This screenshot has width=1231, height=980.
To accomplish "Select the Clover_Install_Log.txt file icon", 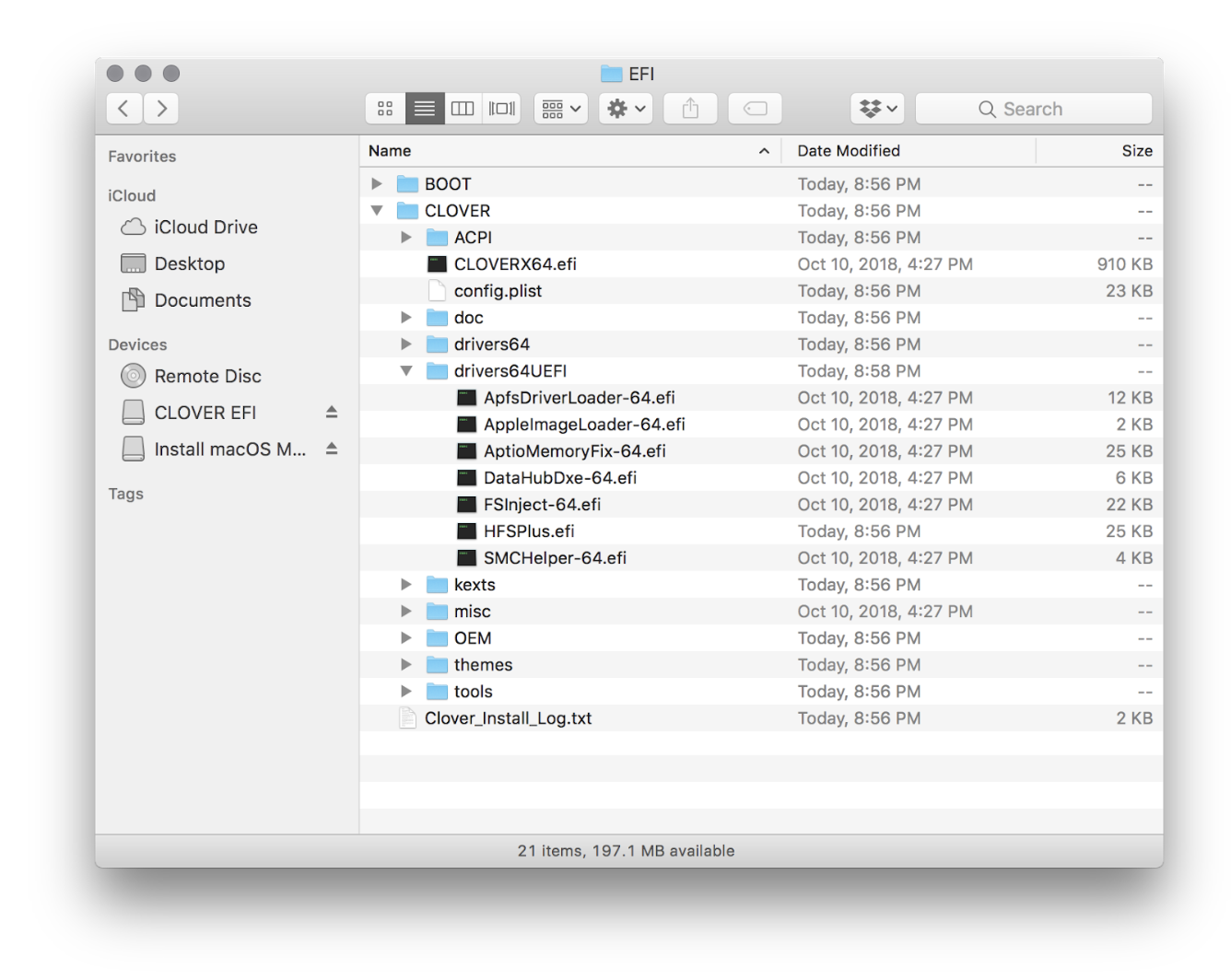I will coord(407,718).
